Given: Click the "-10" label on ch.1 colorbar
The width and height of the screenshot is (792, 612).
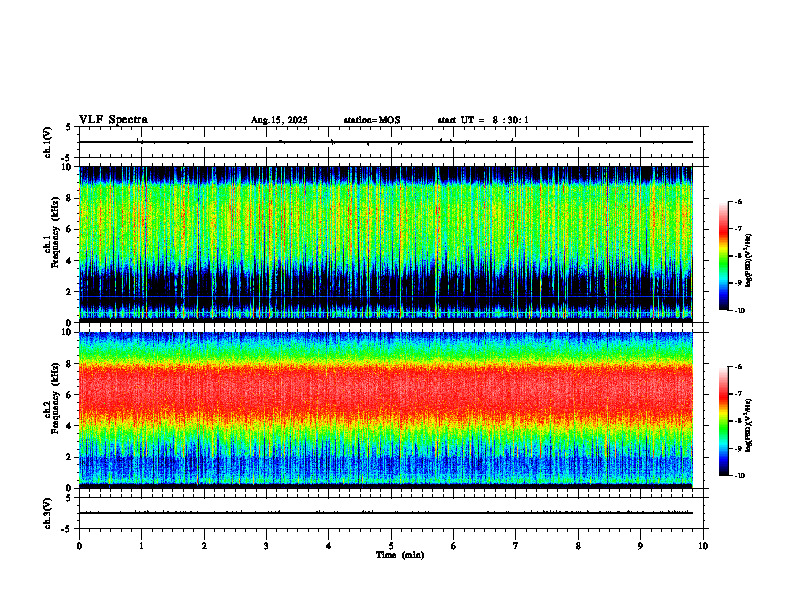Looking at the screenshot, I should (739, 311).
